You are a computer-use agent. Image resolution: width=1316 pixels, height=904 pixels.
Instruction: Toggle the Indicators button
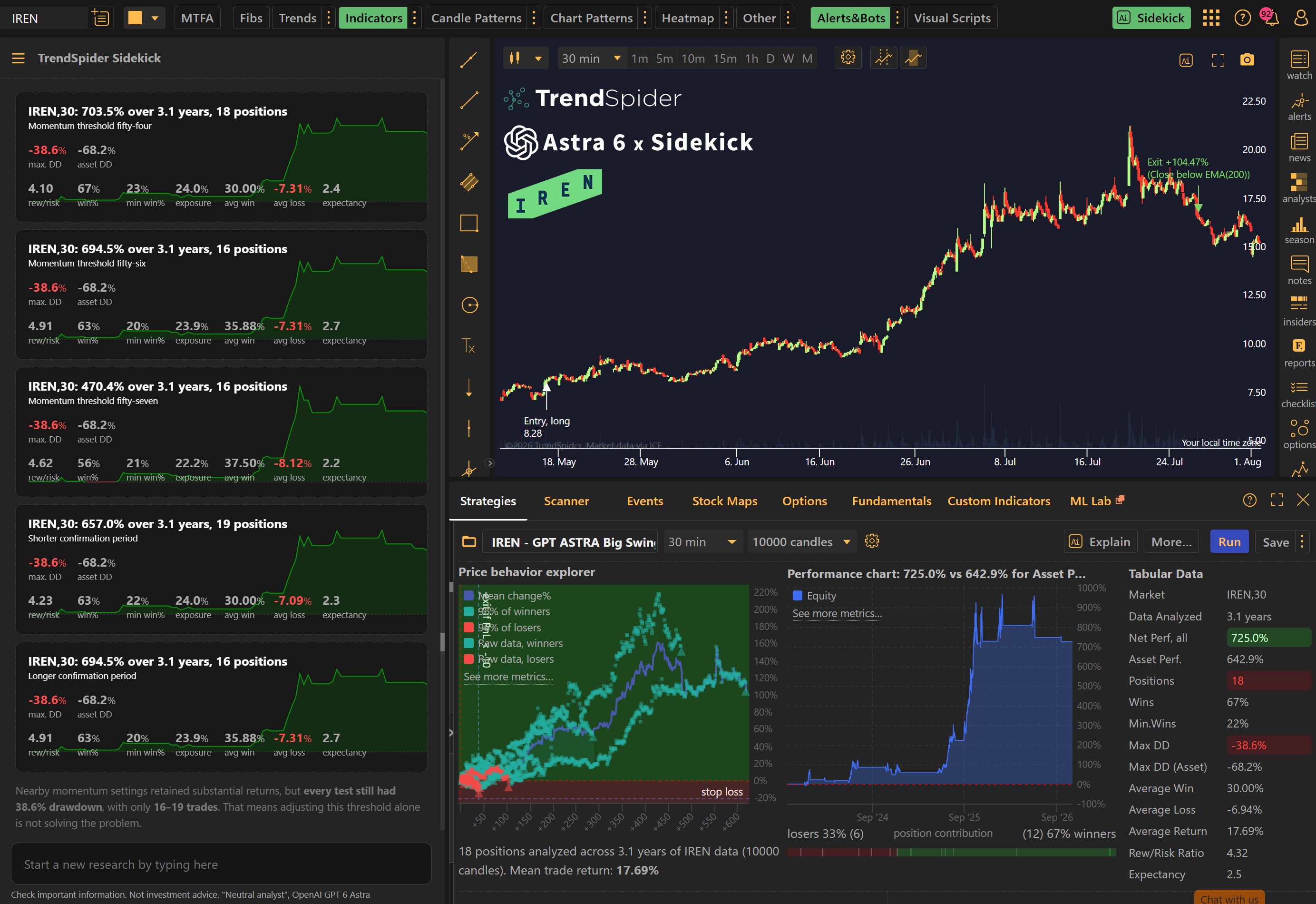(x=374, y=18)
